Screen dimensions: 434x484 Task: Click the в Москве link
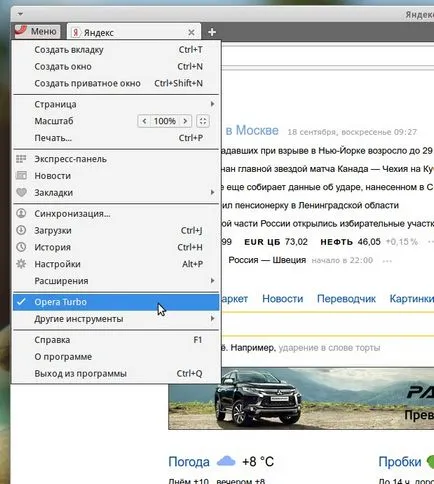pos(252,130)
